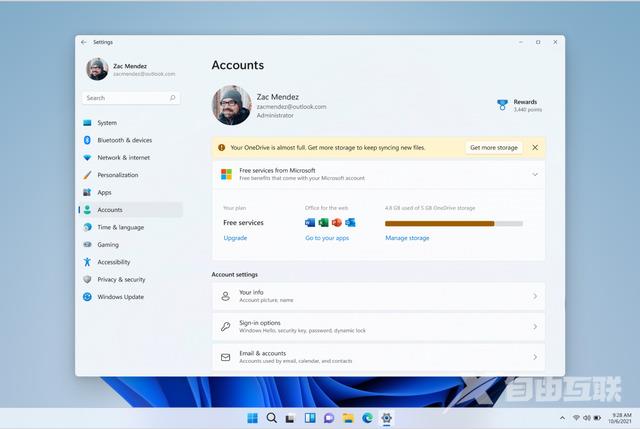The image size is (640, 429).
Task: Go to Privacy & security section
Action: (131, 280)
